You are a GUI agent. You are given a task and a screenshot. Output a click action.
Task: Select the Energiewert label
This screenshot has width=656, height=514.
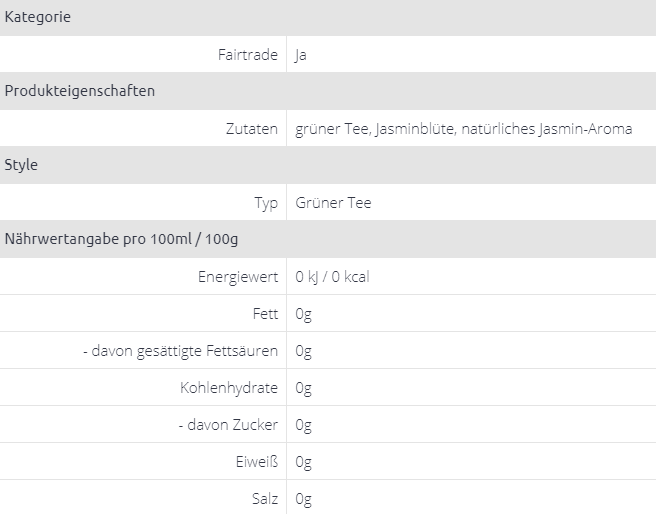238,277
